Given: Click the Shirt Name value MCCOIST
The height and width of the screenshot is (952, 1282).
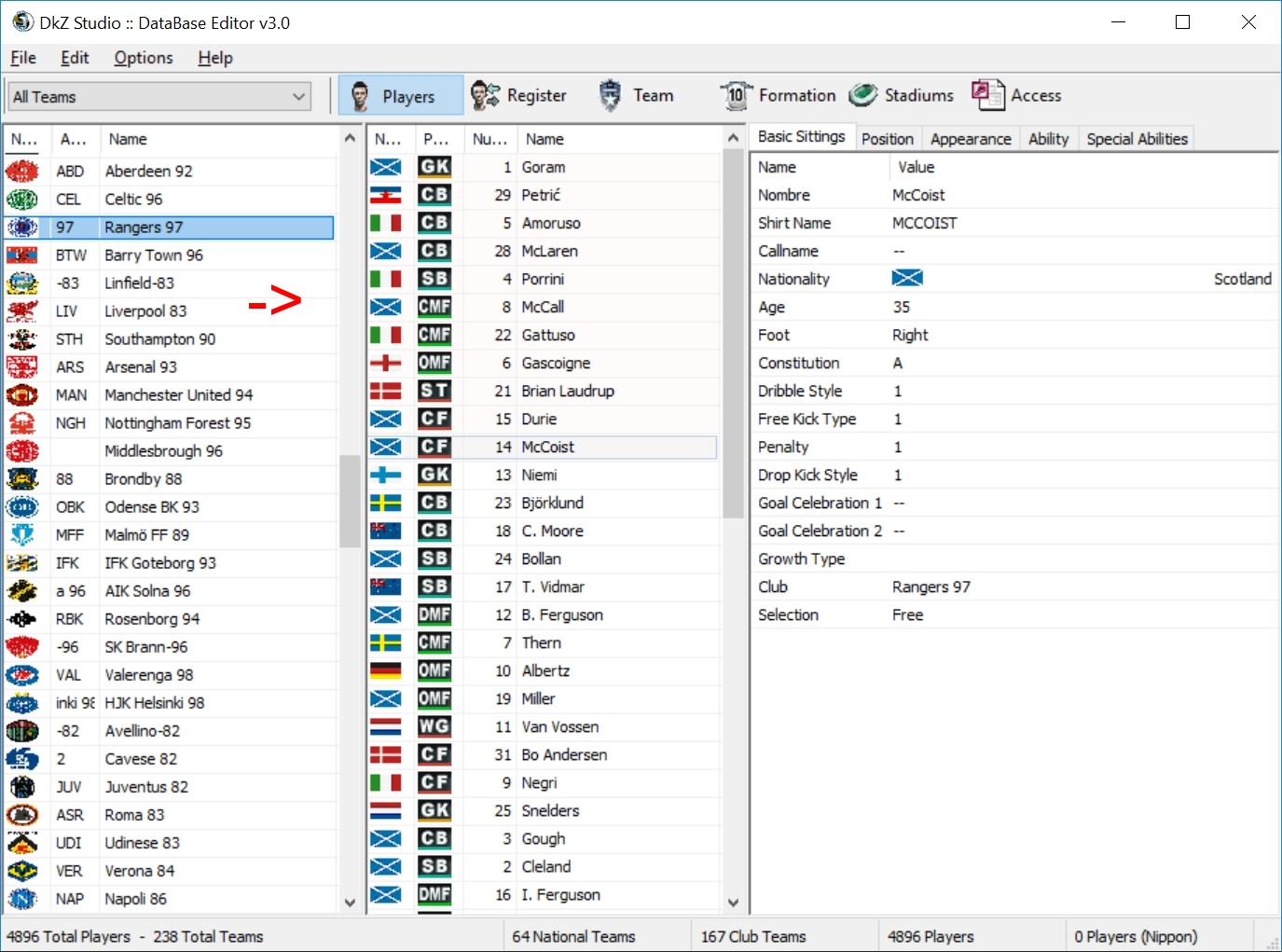Looking at the screenshot, I should pyautogui.click(x=925, y=223).
